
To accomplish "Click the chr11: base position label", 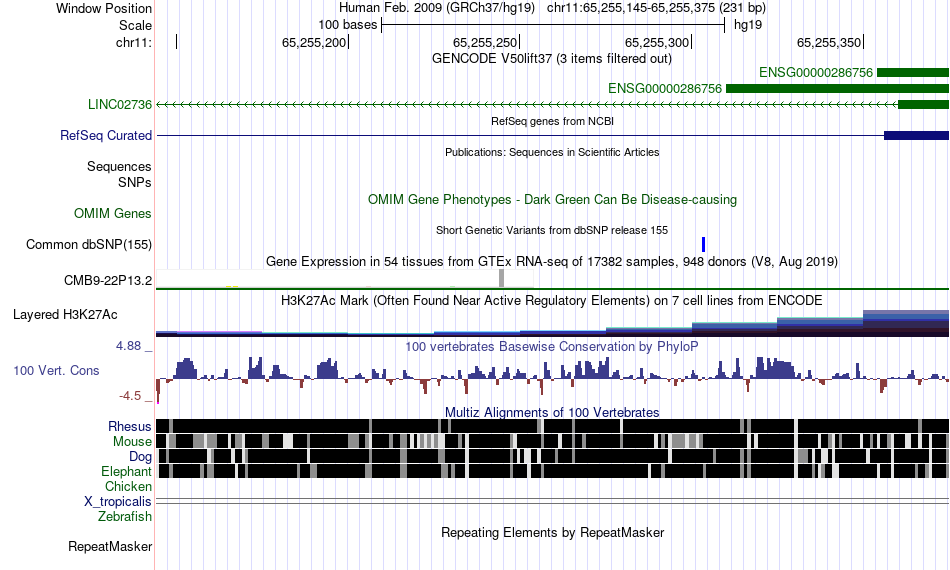I will [134, 42].
